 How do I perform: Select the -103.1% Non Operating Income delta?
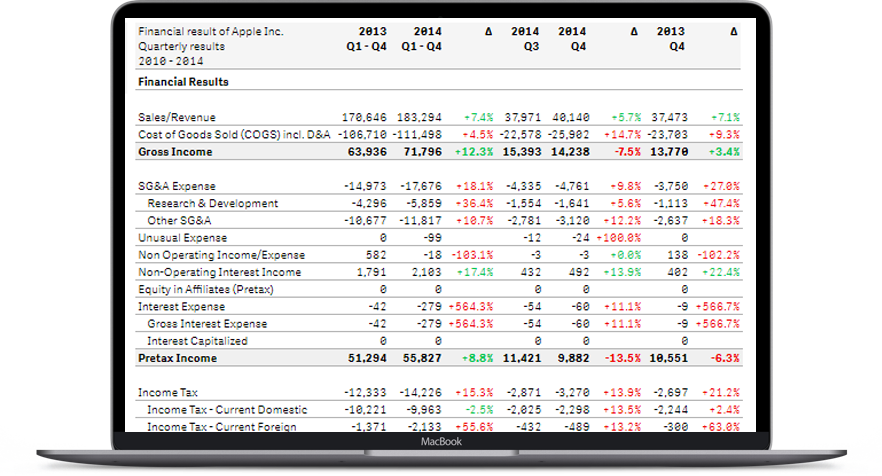[x=472, y=255]
